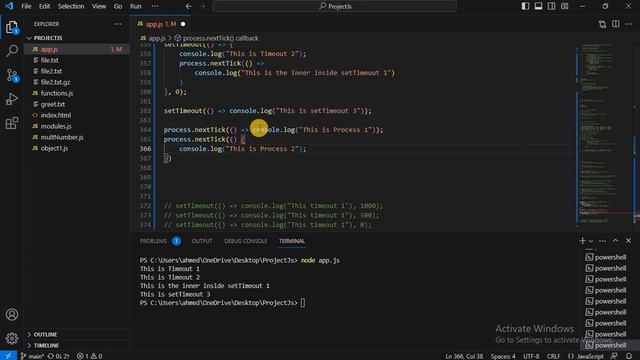Open Explorer Views and More Actions ellipsis

coord(118,24)
